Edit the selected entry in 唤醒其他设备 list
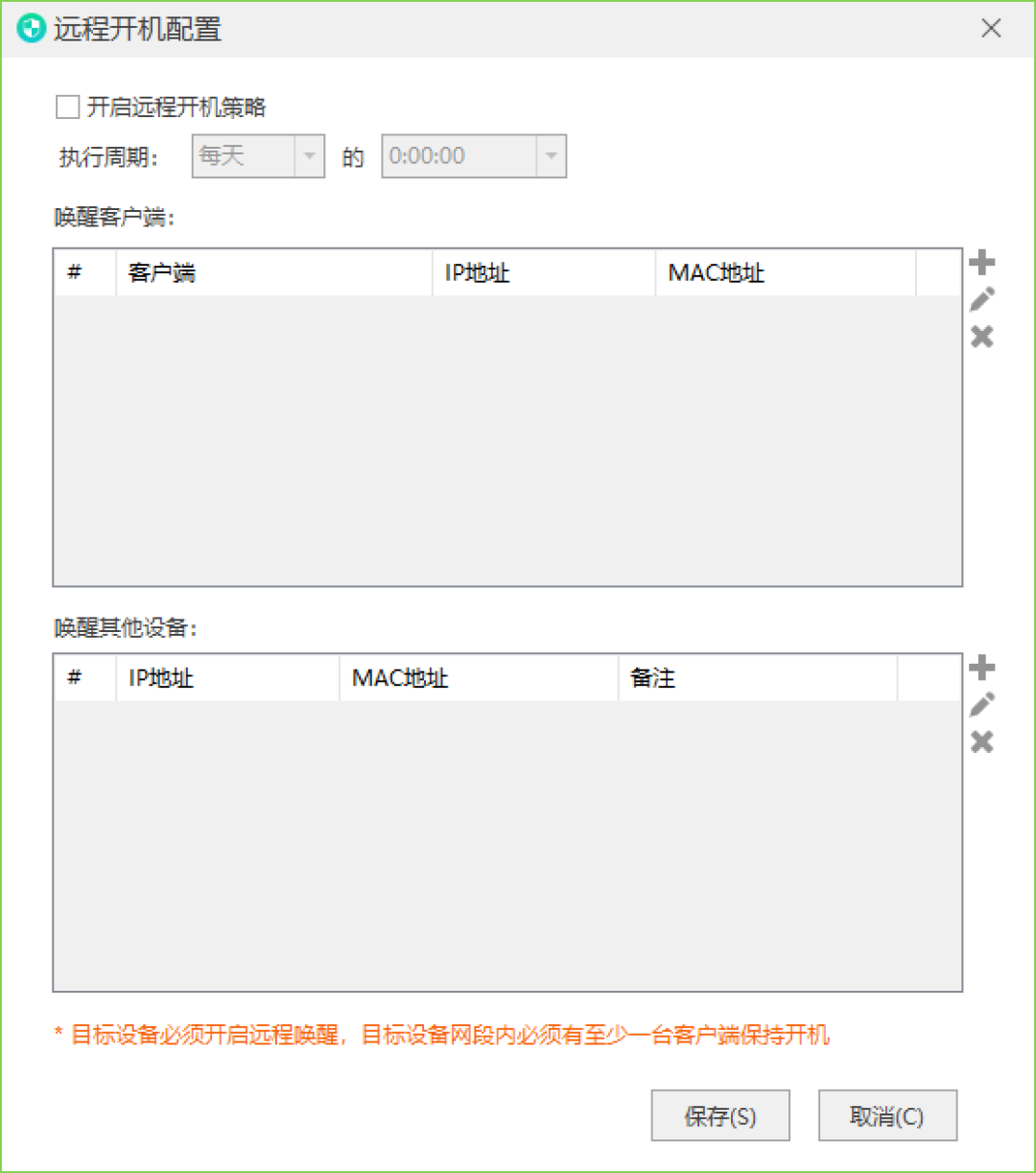 click(x=981, y=705)
